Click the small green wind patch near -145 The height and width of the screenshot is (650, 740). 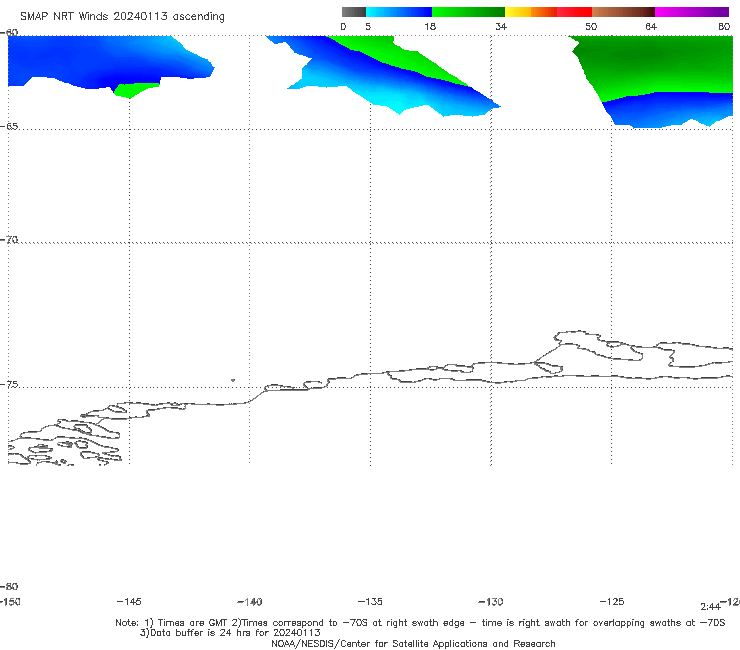pyautogui.click(x=136, y=89)
